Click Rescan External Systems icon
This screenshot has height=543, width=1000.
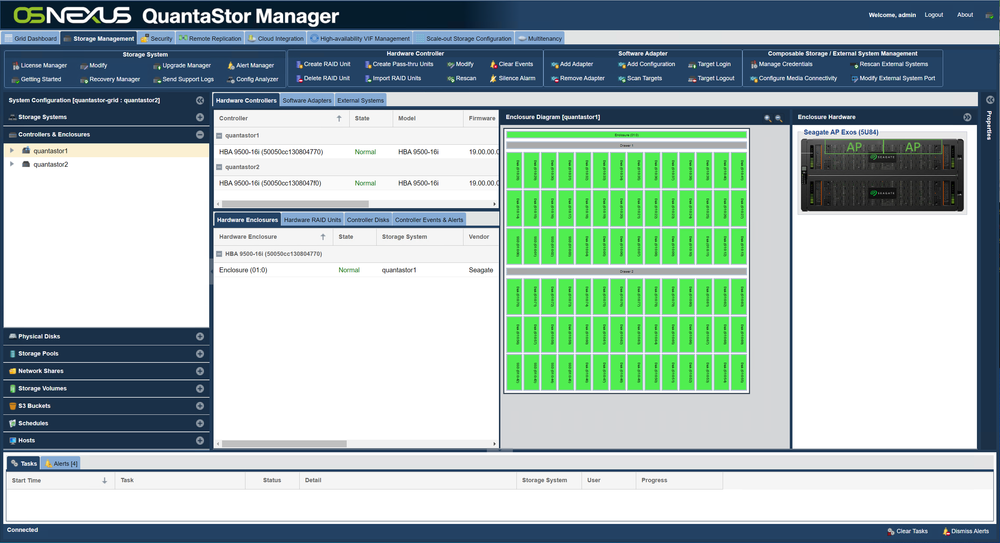pyautogui.click(x=855, y=64)
